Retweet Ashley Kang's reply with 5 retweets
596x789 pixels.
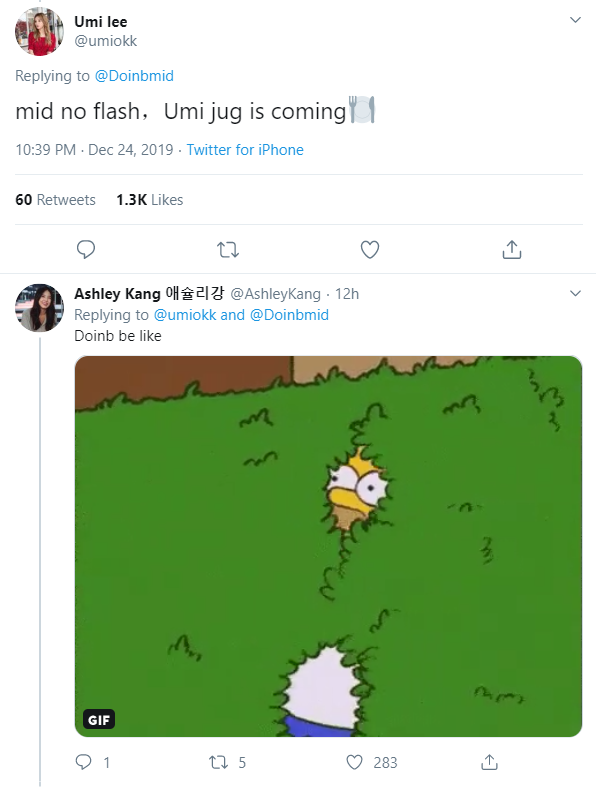pyautogui.click(x=218, y=762)
